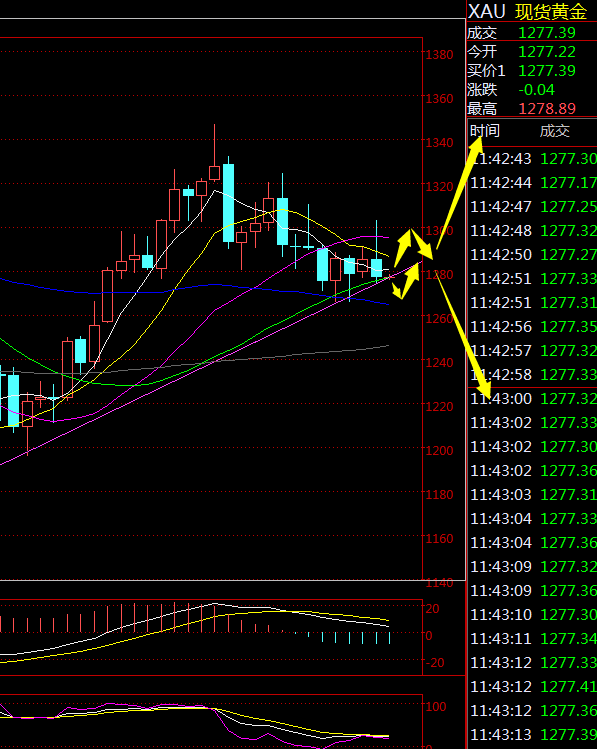Viewport: 597px width, 749px height.
Task: Select the 买价1 bid label
Action: (486, 71)
